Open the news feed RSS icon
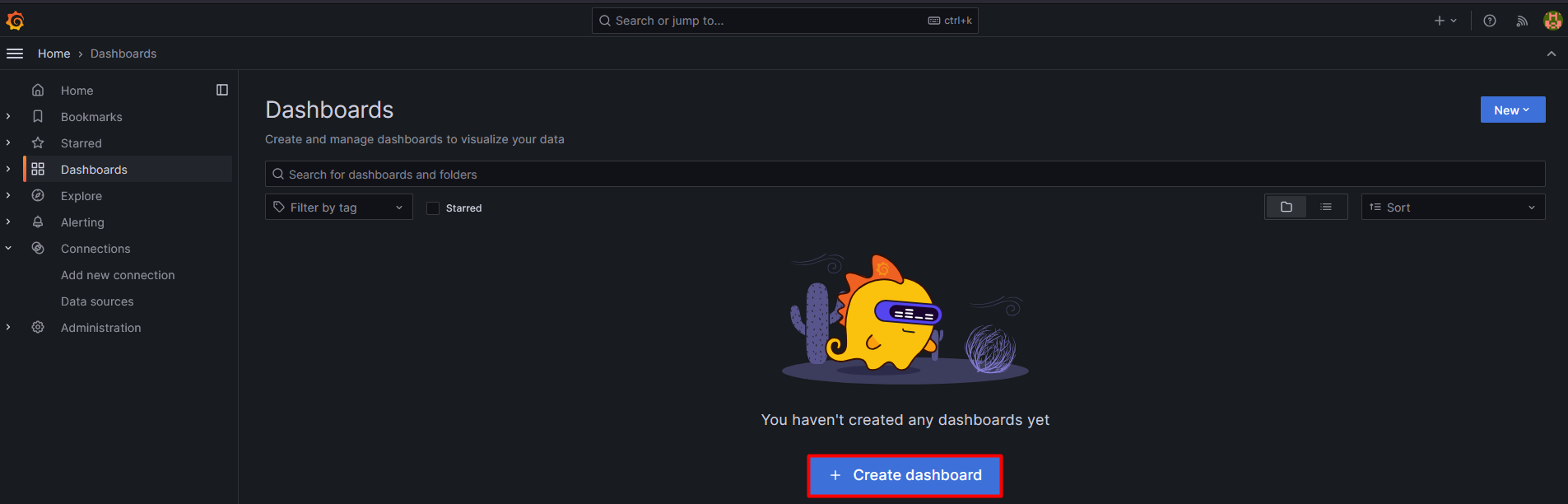This screenshot has width=1568, height=504. tap(1522, 21)
